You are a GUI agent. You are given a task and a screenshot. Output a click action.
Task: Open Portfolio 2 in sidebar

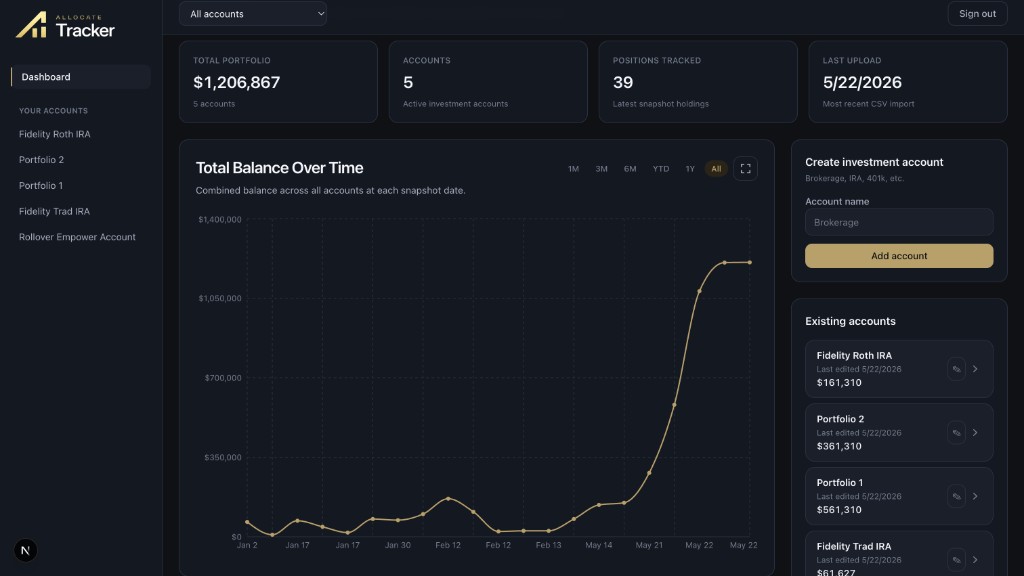pos(41,159)
